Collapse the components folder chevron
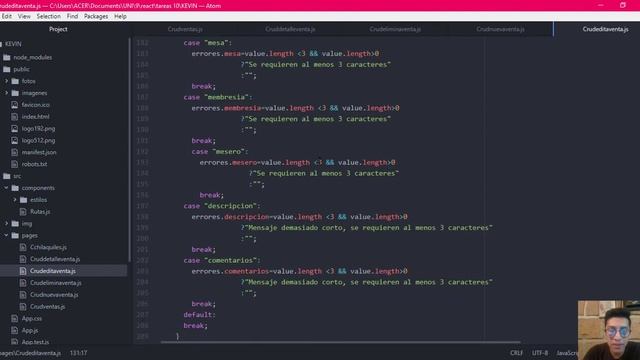 click(7, 188)
